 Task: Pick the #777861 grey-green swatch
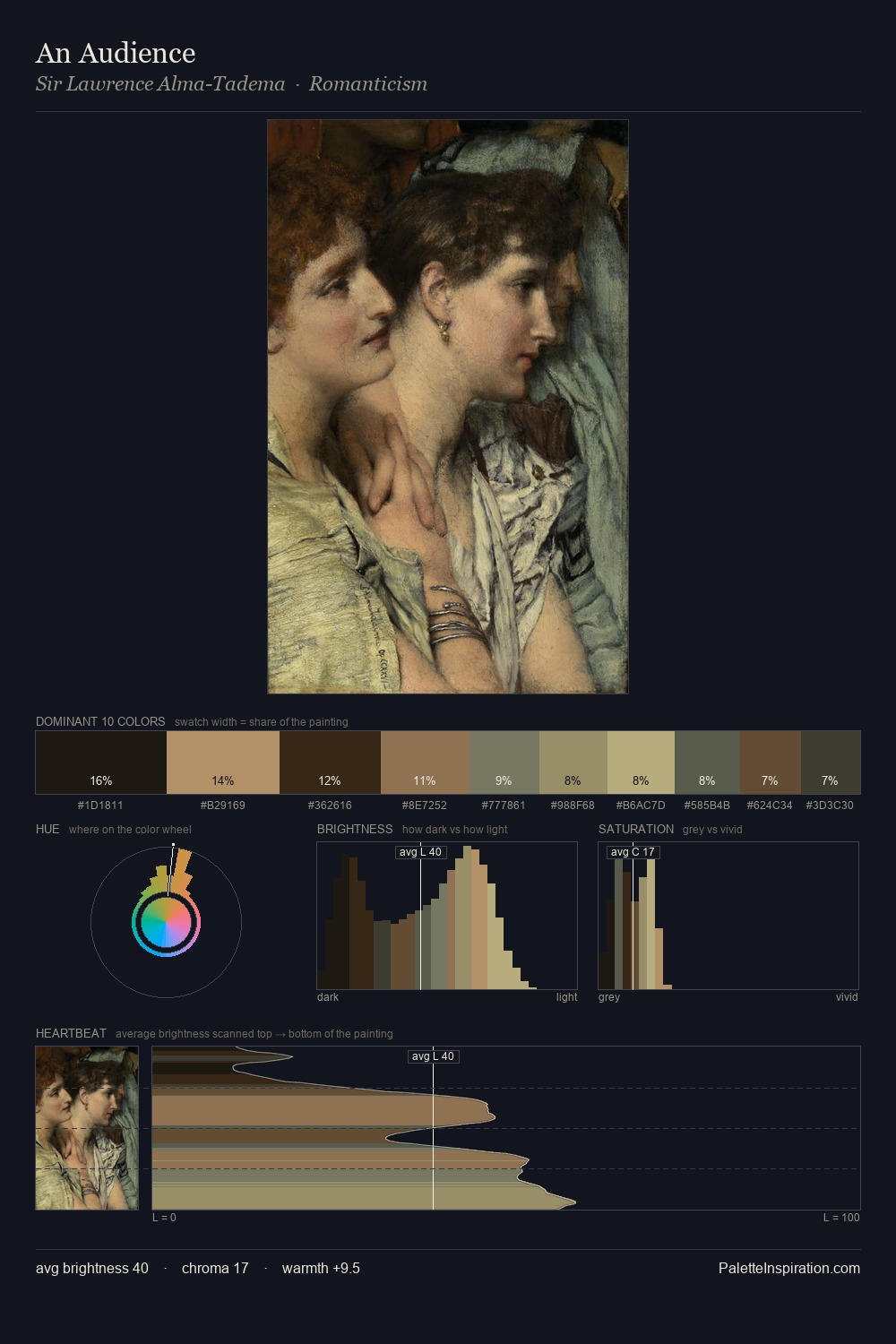point(504,762)
